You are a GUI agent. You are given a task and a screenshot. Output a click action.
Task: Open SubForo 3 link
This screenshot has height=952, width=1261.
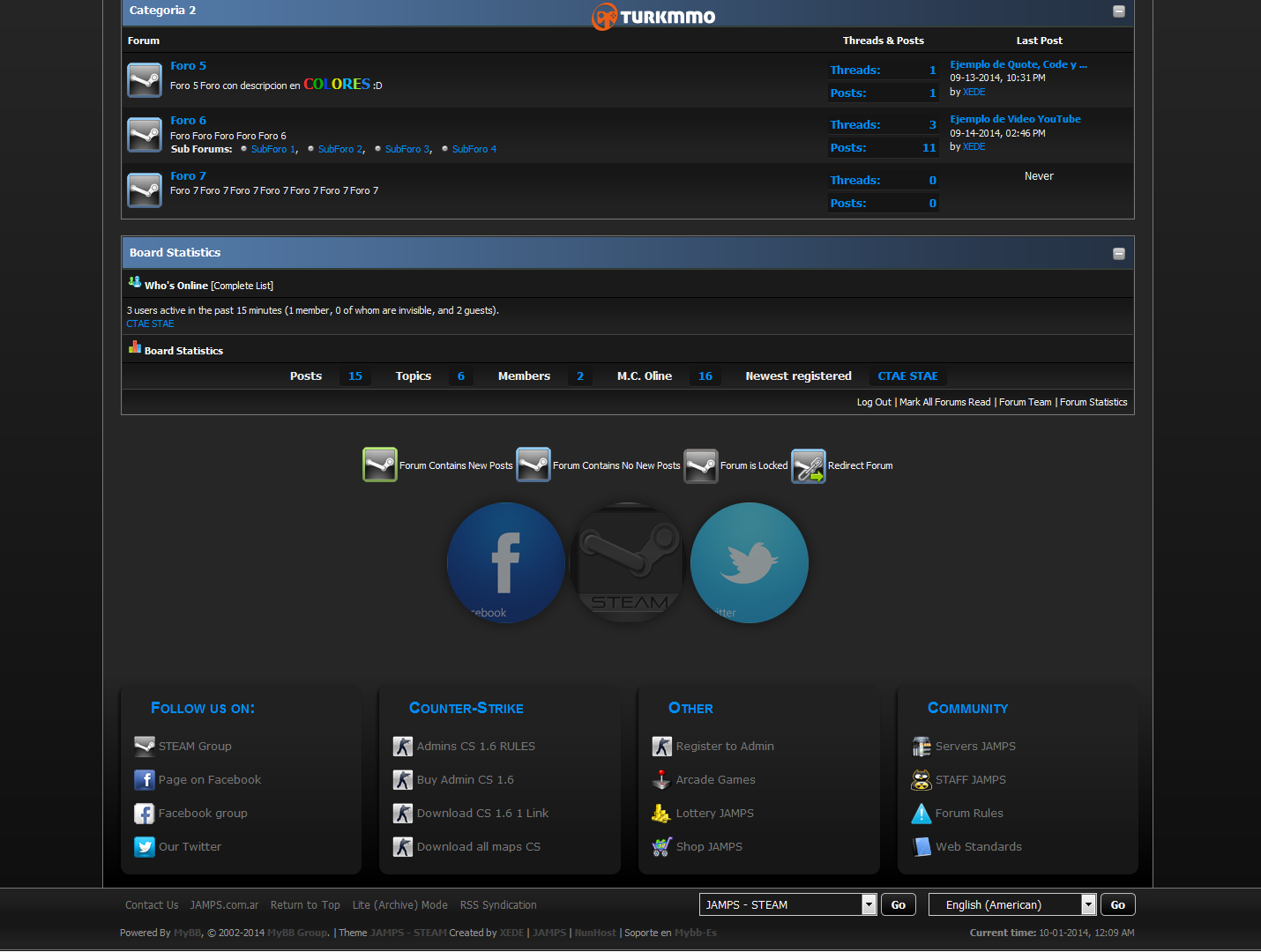[407, 149]
